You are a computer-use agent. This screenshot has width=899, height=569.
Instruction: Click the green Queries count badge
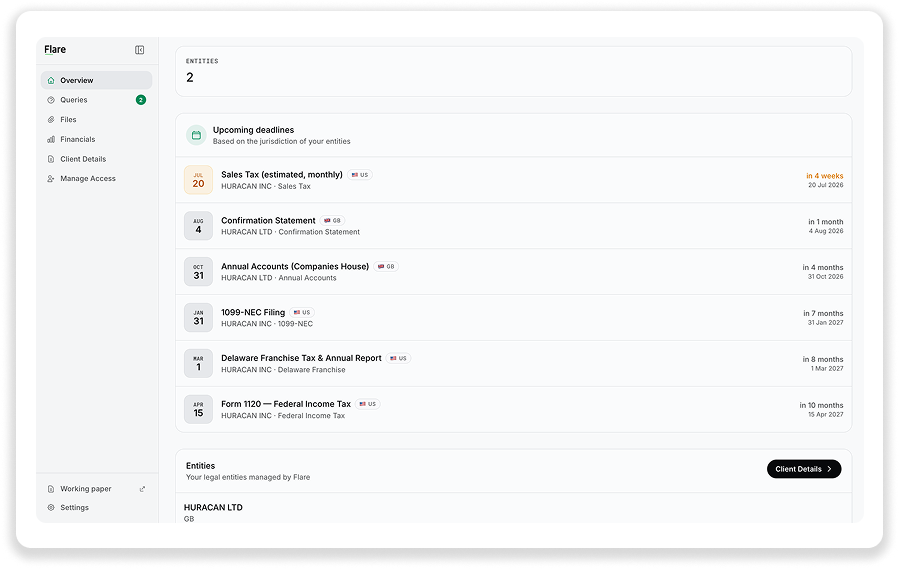[x=141, y=100]
